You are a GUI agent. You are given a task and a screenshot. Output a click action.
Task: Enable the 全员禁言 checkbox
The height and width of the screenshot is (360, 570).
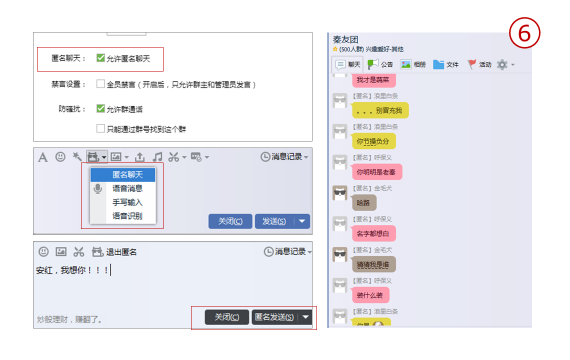click(100, 84)
